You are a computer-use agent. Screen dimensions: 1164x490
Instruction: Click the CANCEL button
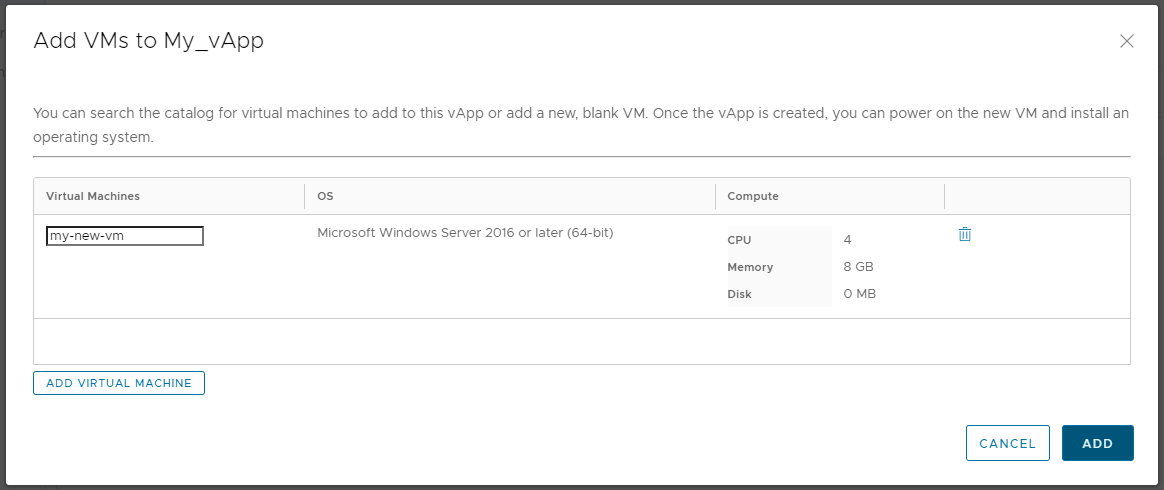(1007, 443)
